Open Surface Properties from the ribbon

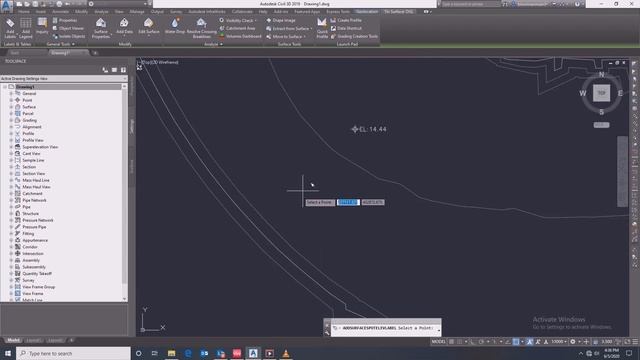[101, 28]
